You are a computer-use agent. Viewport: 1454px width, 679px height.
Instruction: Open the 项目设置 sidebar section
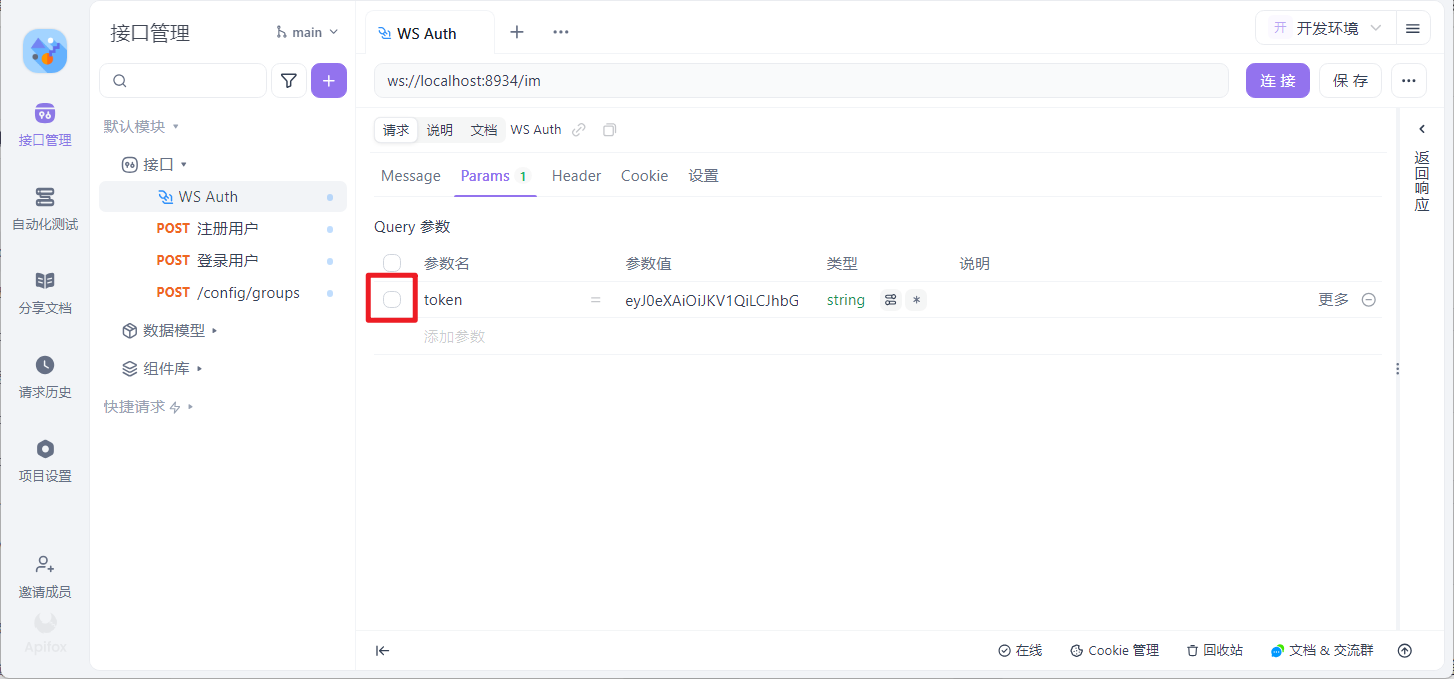(x=45, y=461)
